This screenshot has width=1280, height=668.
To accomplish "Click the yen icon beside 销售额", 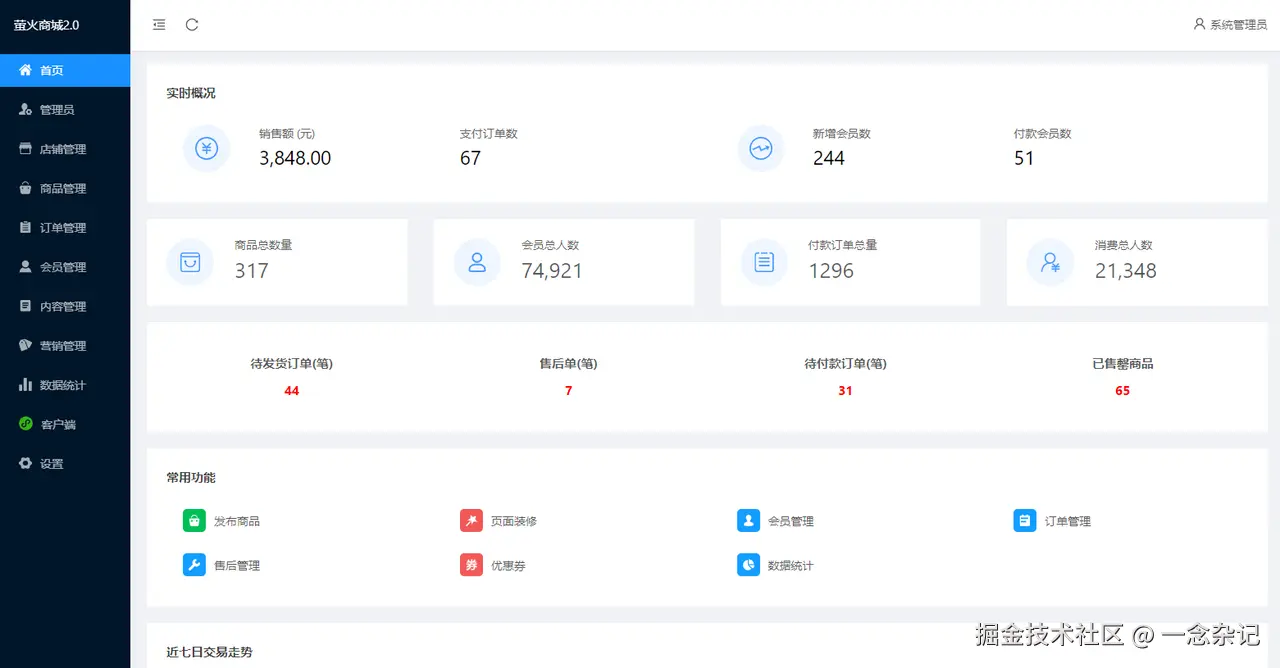I will click(207, 148).
